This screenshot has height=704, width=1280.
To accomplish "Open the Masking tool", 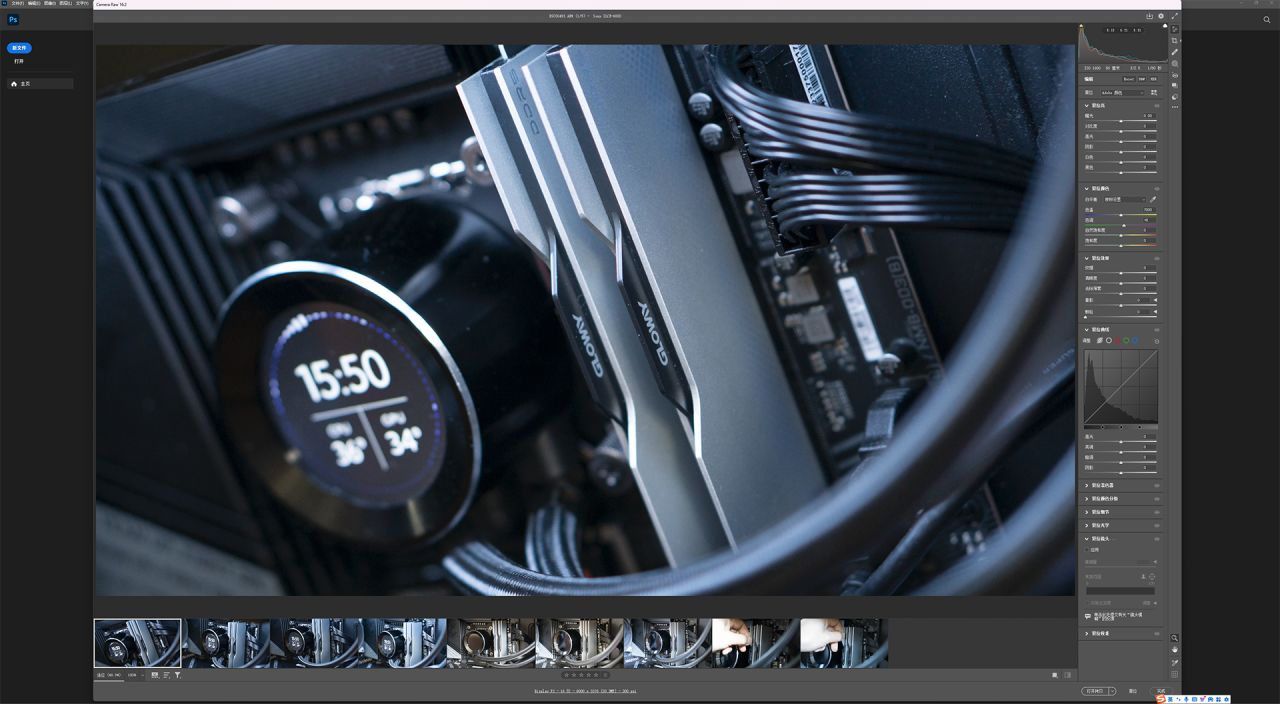I will point(1175,64).
